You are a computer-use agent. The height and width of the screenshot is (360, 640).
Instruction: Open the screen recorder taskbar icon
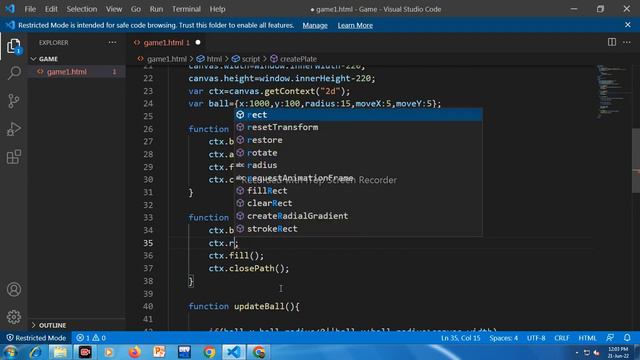pyautogui.click(x=85, y=352)
